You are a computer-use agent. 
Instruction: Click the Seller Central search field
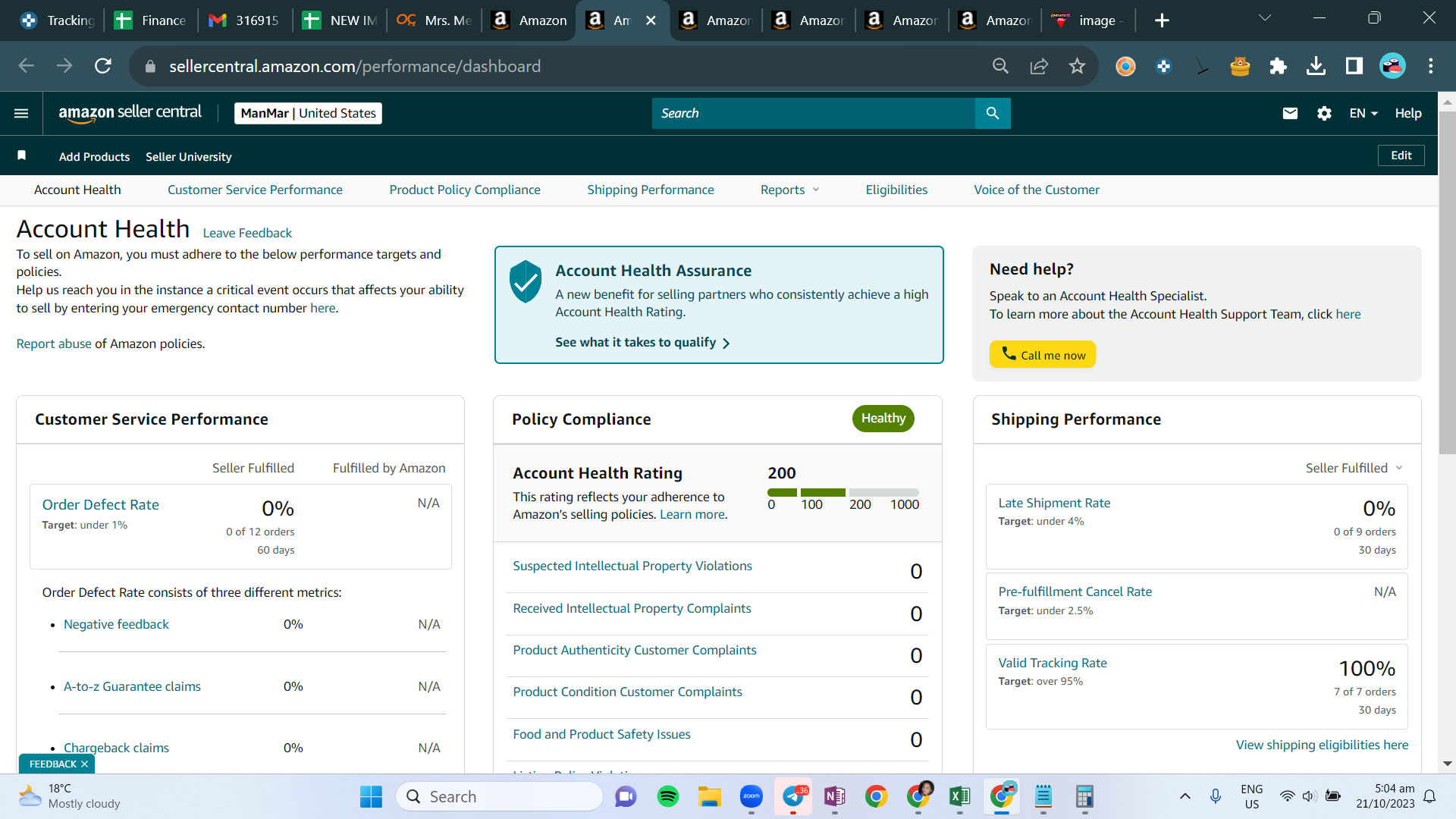813,113
